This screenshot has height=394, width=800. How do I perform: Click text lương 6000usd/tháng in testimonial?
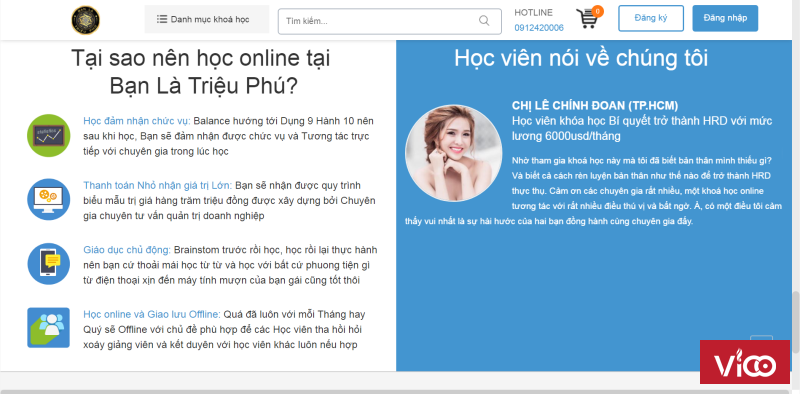point(566,136)
